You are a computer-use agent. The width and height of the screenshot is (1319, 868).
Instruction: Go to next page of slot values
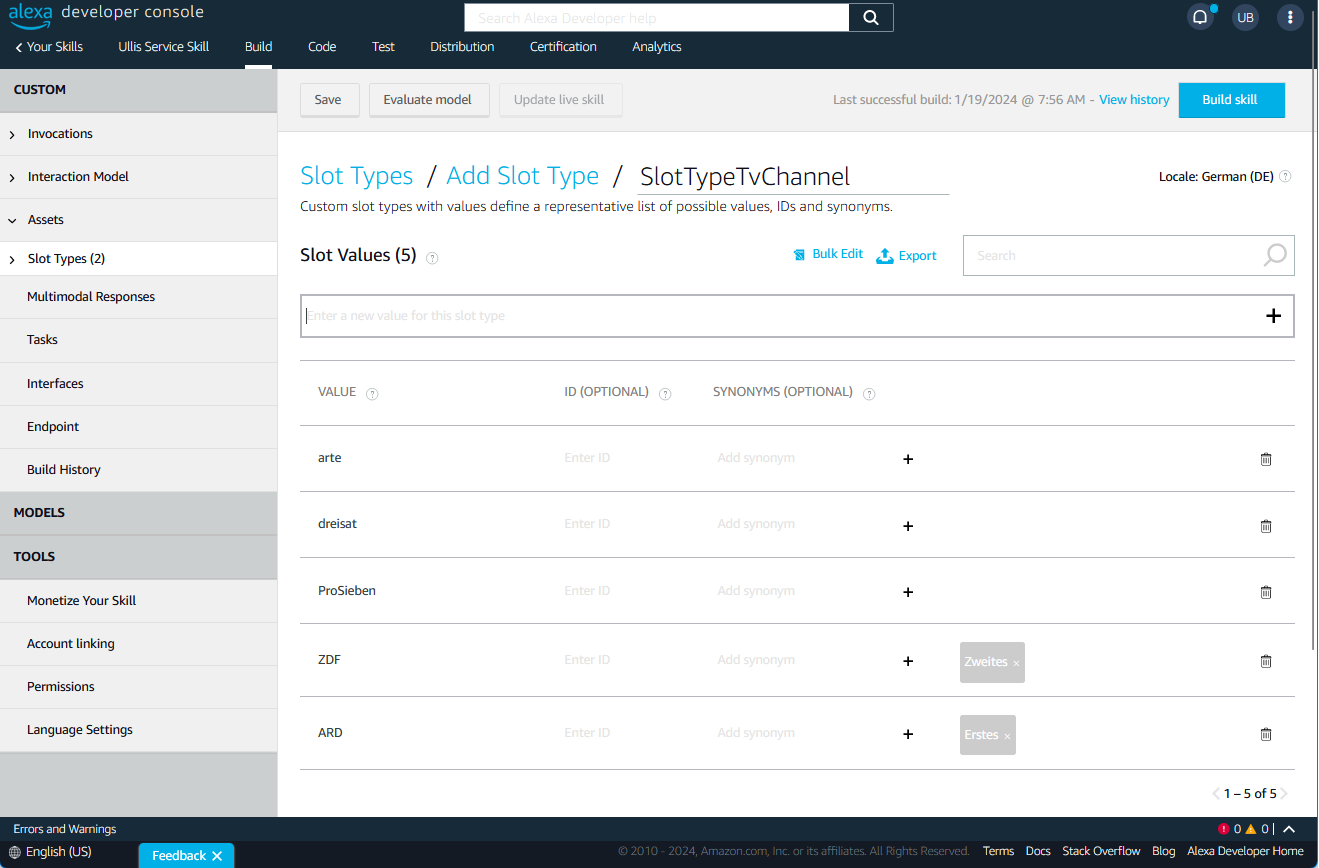1284,794
